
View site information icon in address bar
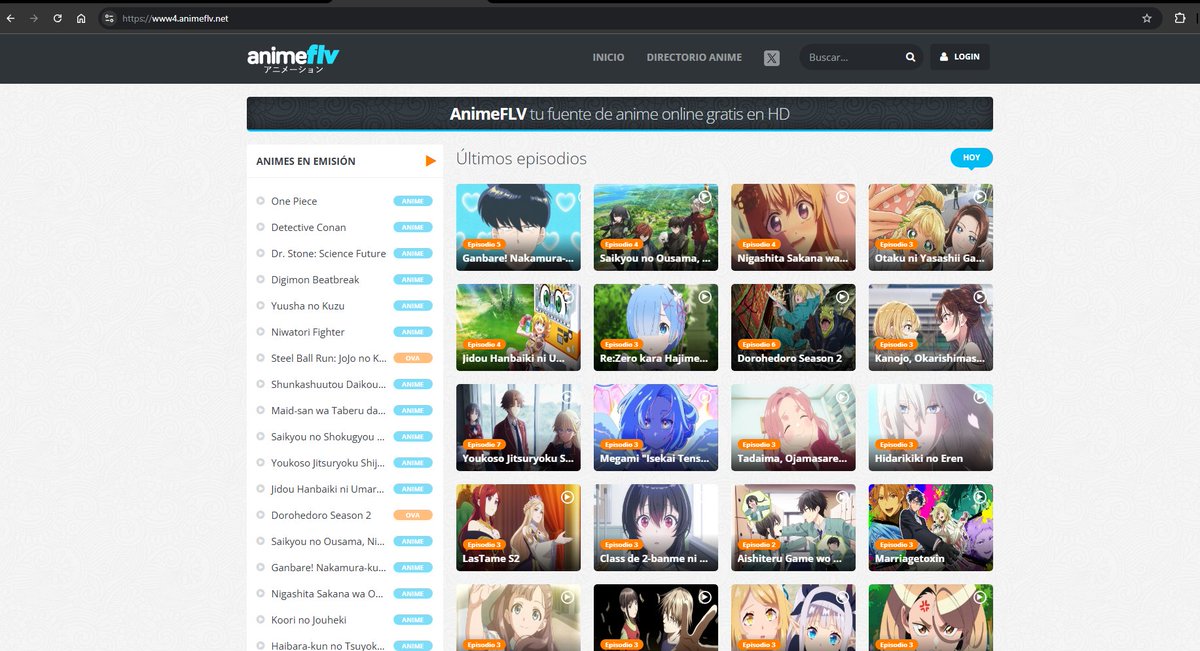coord(110,18)
